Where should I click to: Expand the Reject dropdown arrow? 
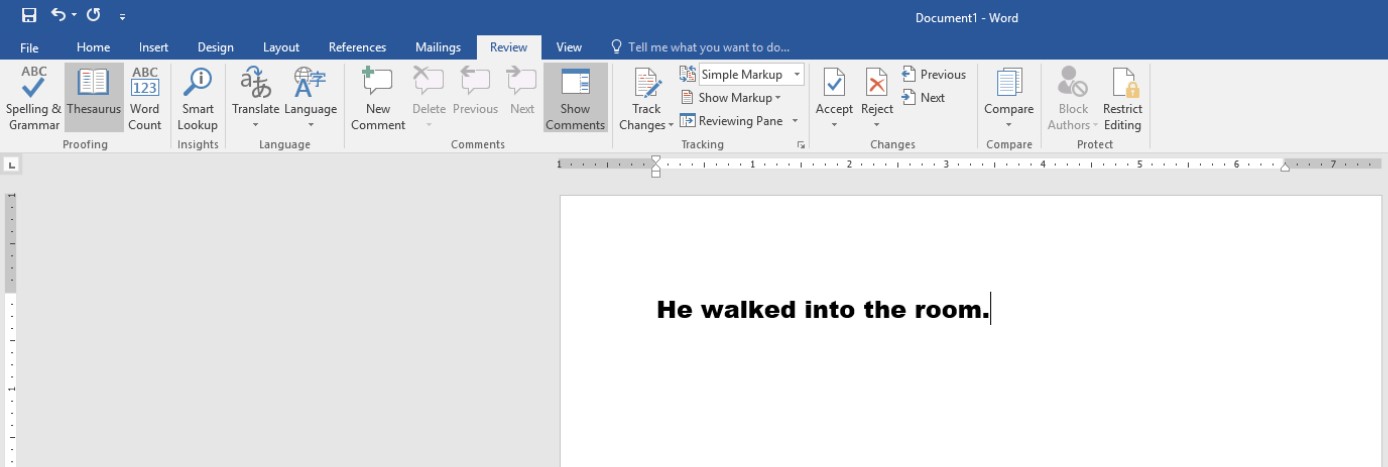pos(877,125)
